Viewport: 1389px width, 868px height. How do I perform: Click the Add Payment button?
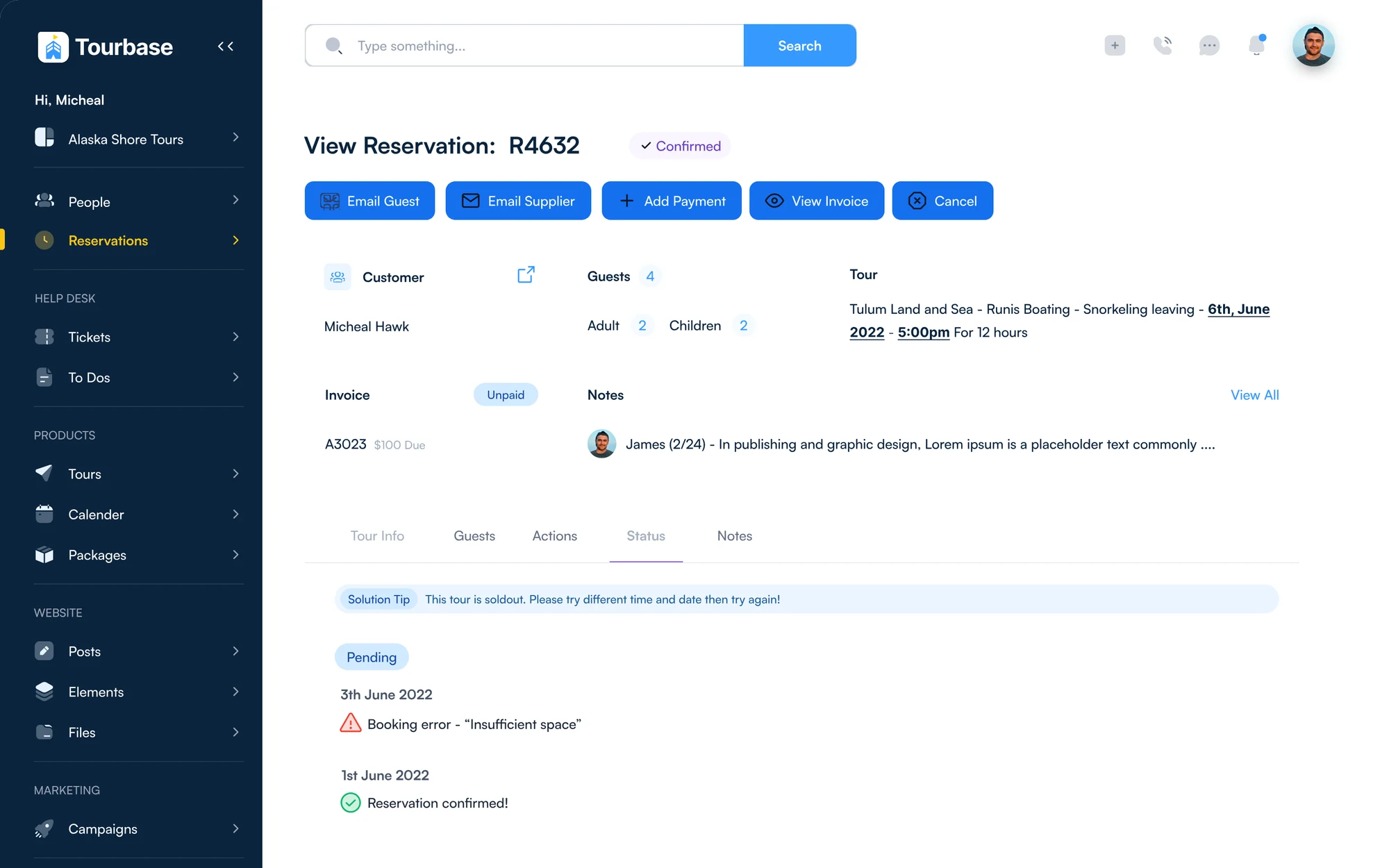672,201
